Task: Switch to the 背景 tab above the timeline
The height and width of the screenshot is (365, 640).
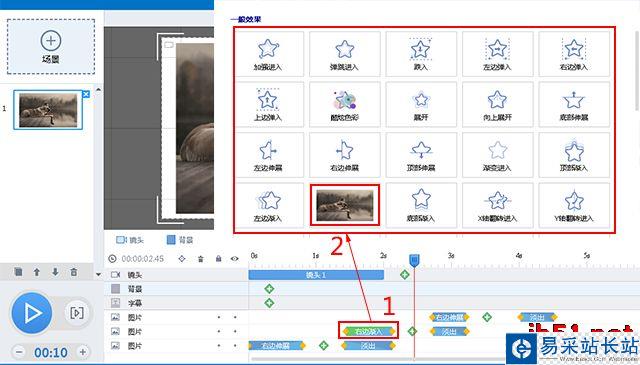Action: click(180, 240)
